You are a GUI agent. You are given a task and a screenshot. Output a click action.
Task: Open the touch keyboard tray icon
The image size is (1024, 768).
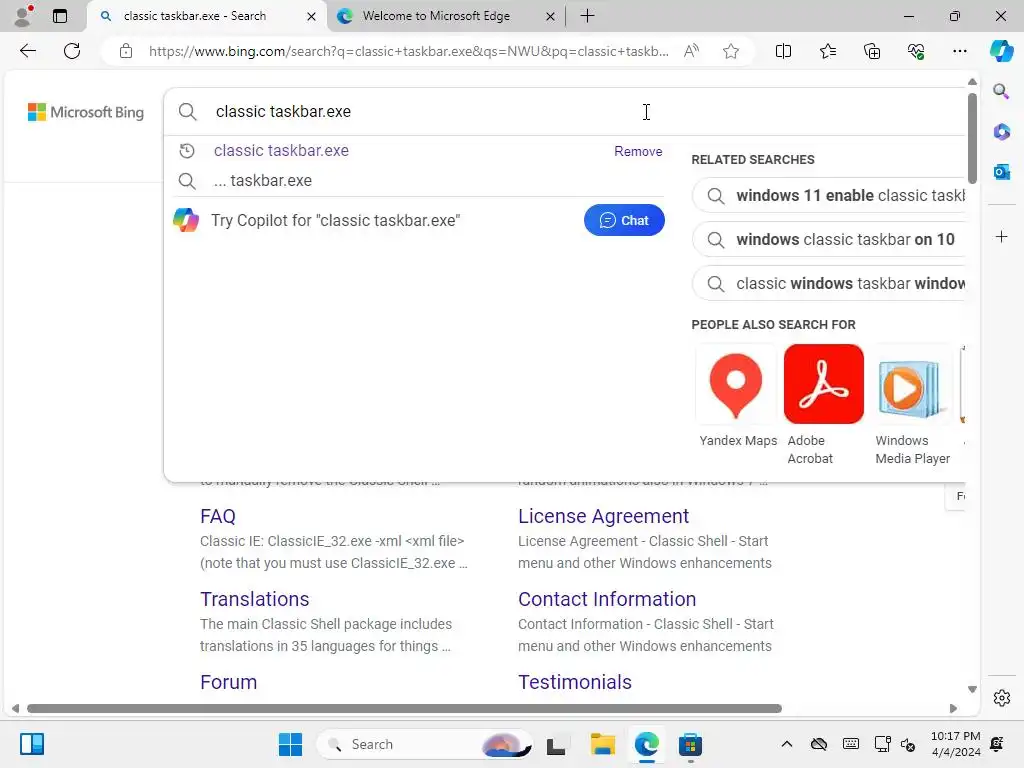851,744
